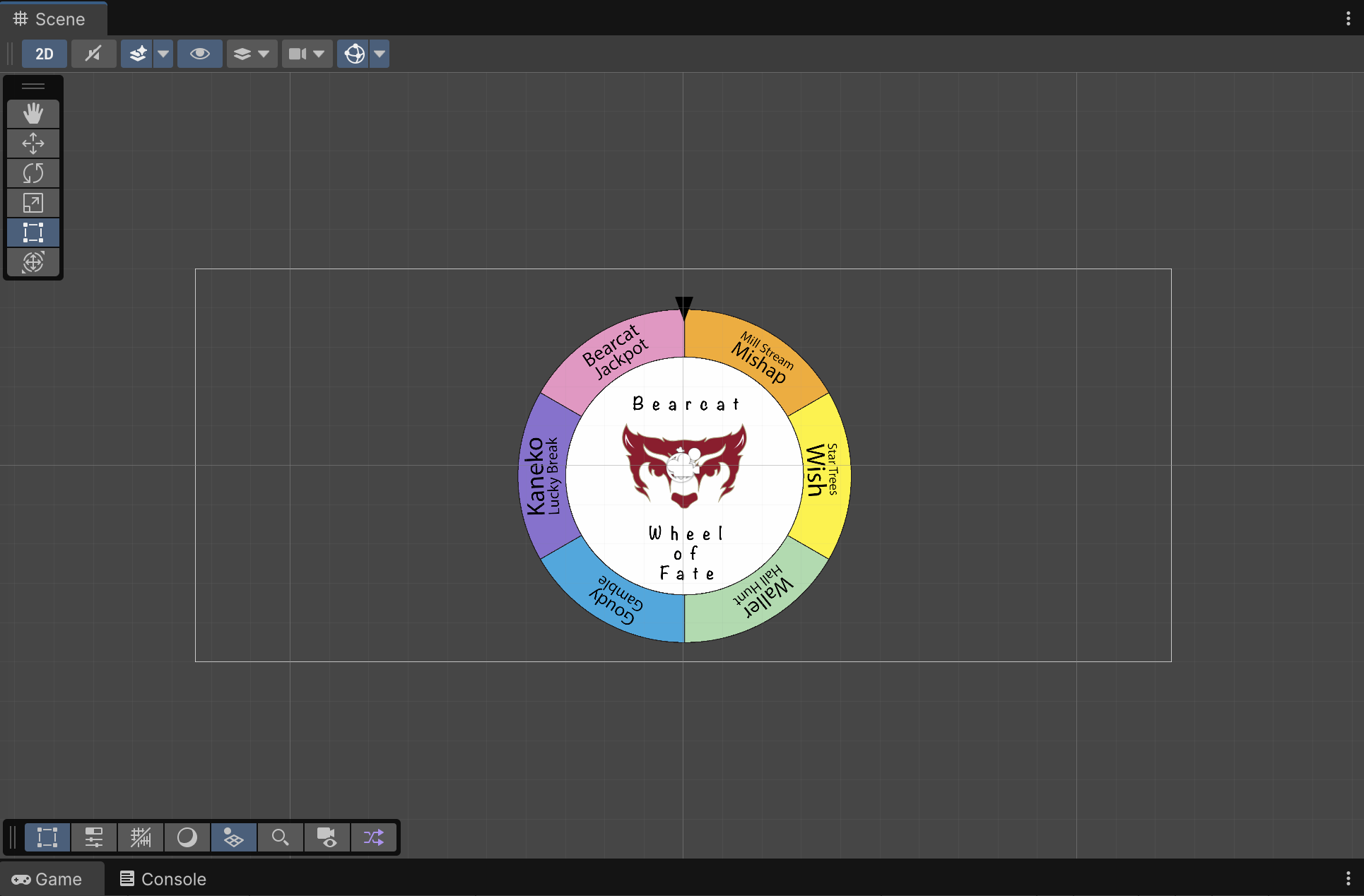
Task: Toggle scene lighting and audio button
Action: pos(93,54)
